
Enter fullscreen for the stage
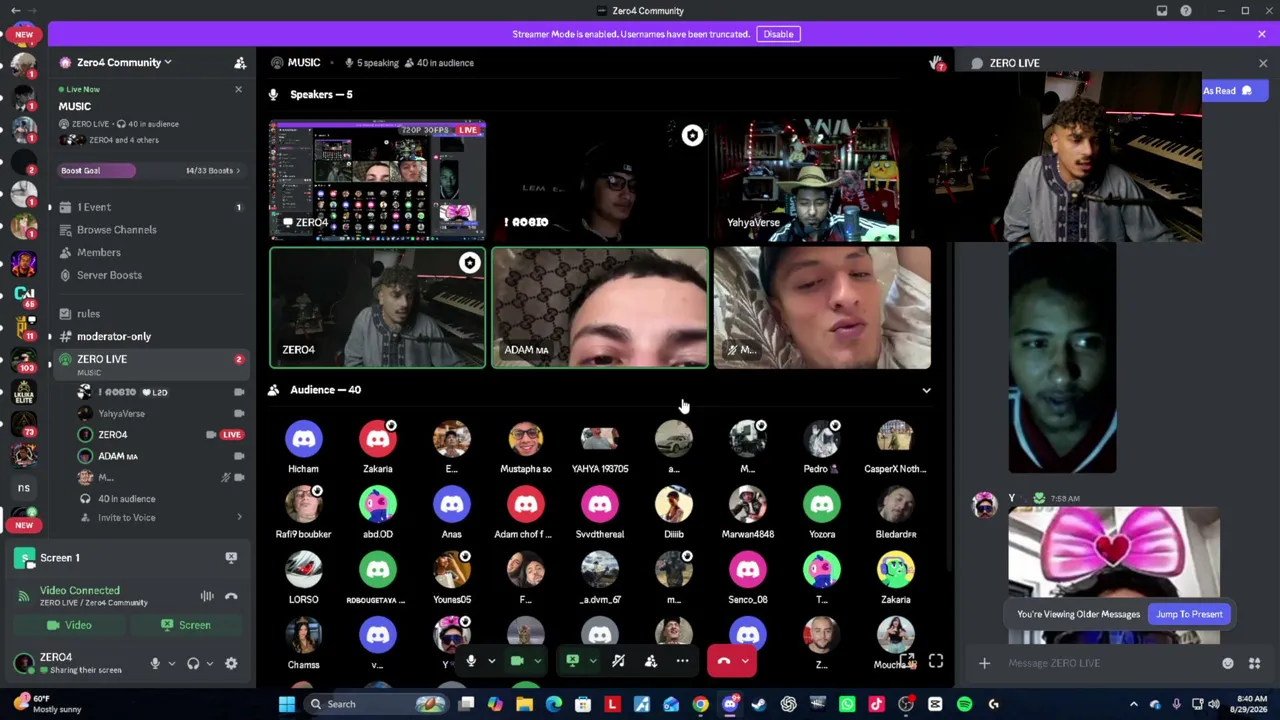click(936, 662)
